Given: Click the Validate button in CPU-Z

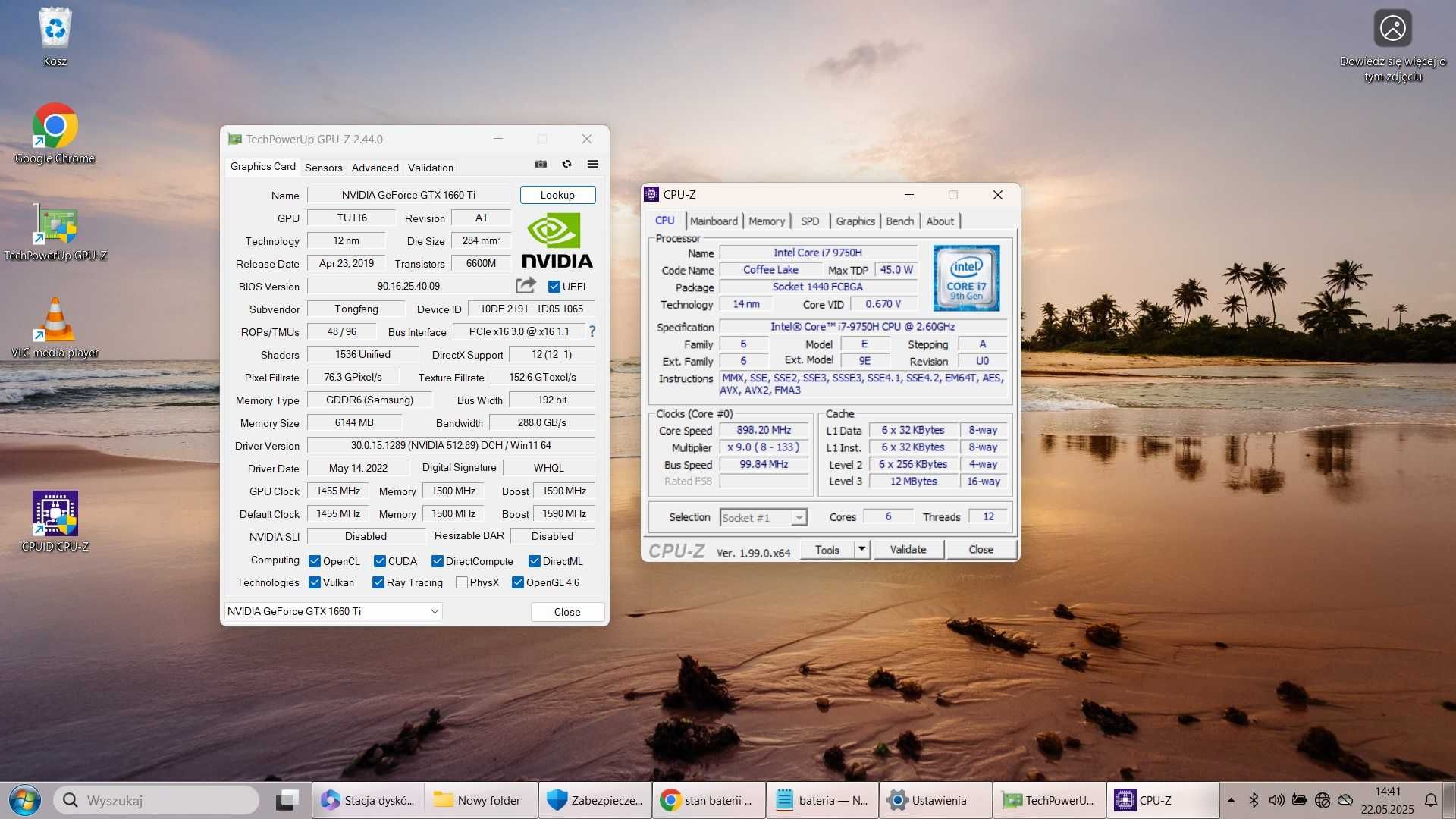Looking at the screenshot, I should pos(908,549).
